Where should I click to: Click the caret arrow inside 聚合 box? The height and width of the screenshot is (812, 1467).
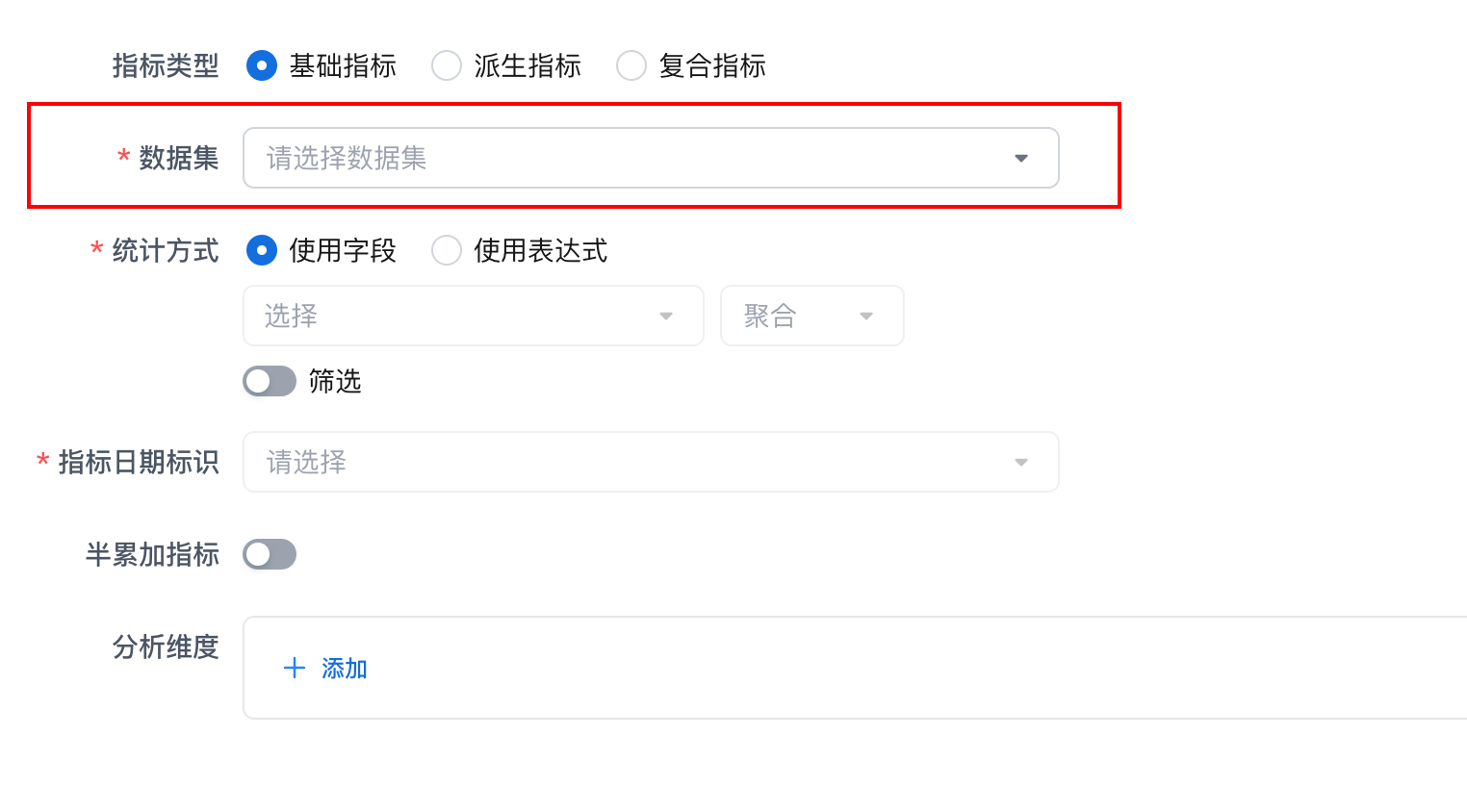tap(866, 317)
